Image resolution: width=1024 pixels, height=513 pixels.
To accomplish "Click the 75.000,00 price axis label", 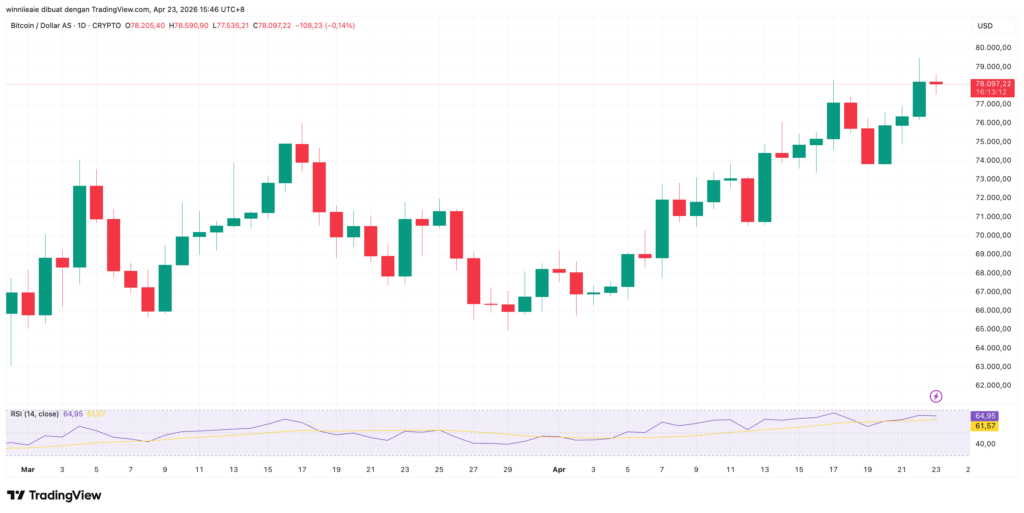I will (x=993, y=142).
